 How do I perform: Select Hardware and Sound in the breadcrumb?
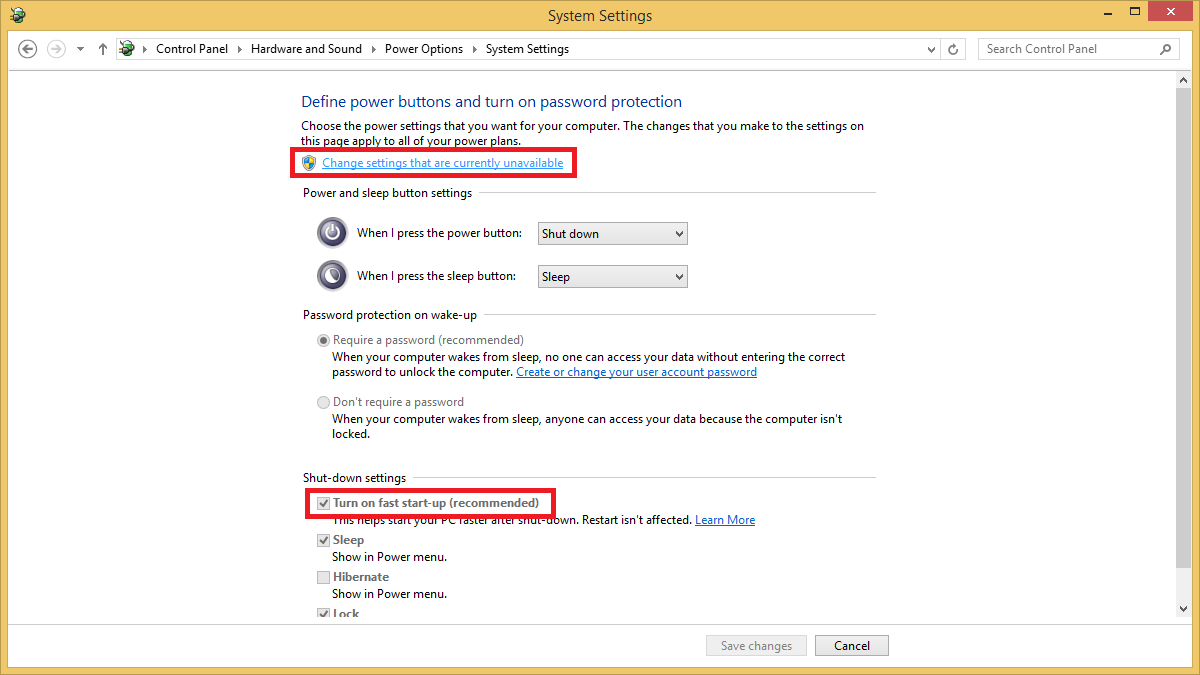(306, 48)
